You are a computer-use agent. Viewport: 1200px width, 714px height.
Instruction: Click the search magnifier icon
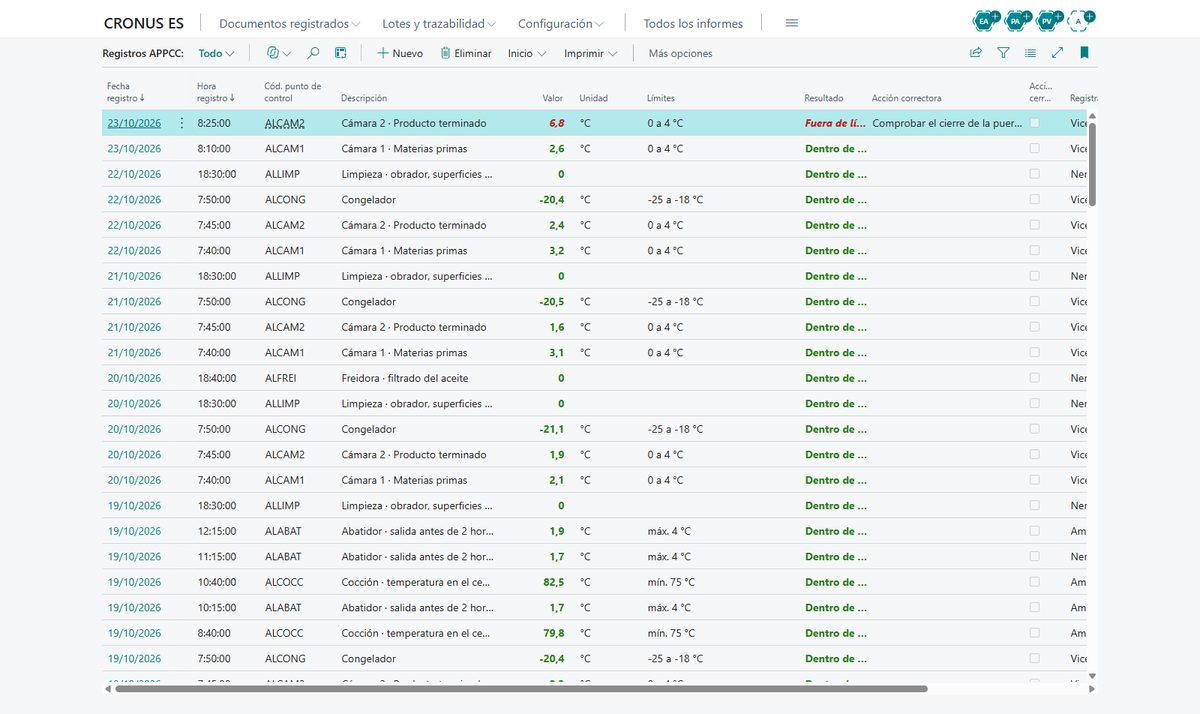pyautogui.click(x=313, y=53)
